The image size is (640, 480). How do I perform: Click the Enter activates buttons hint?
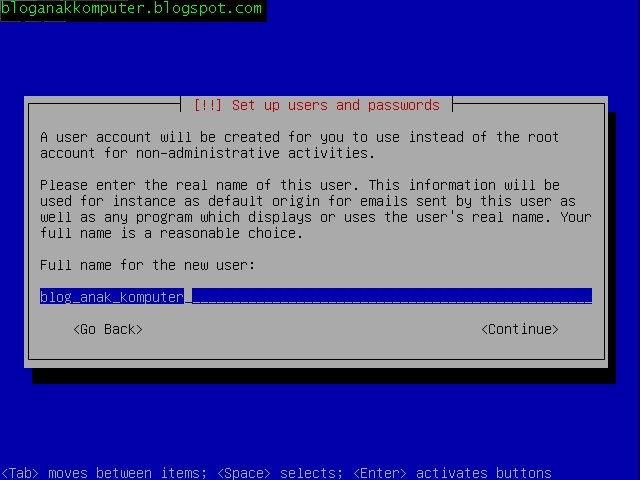[x=452, y=473]
